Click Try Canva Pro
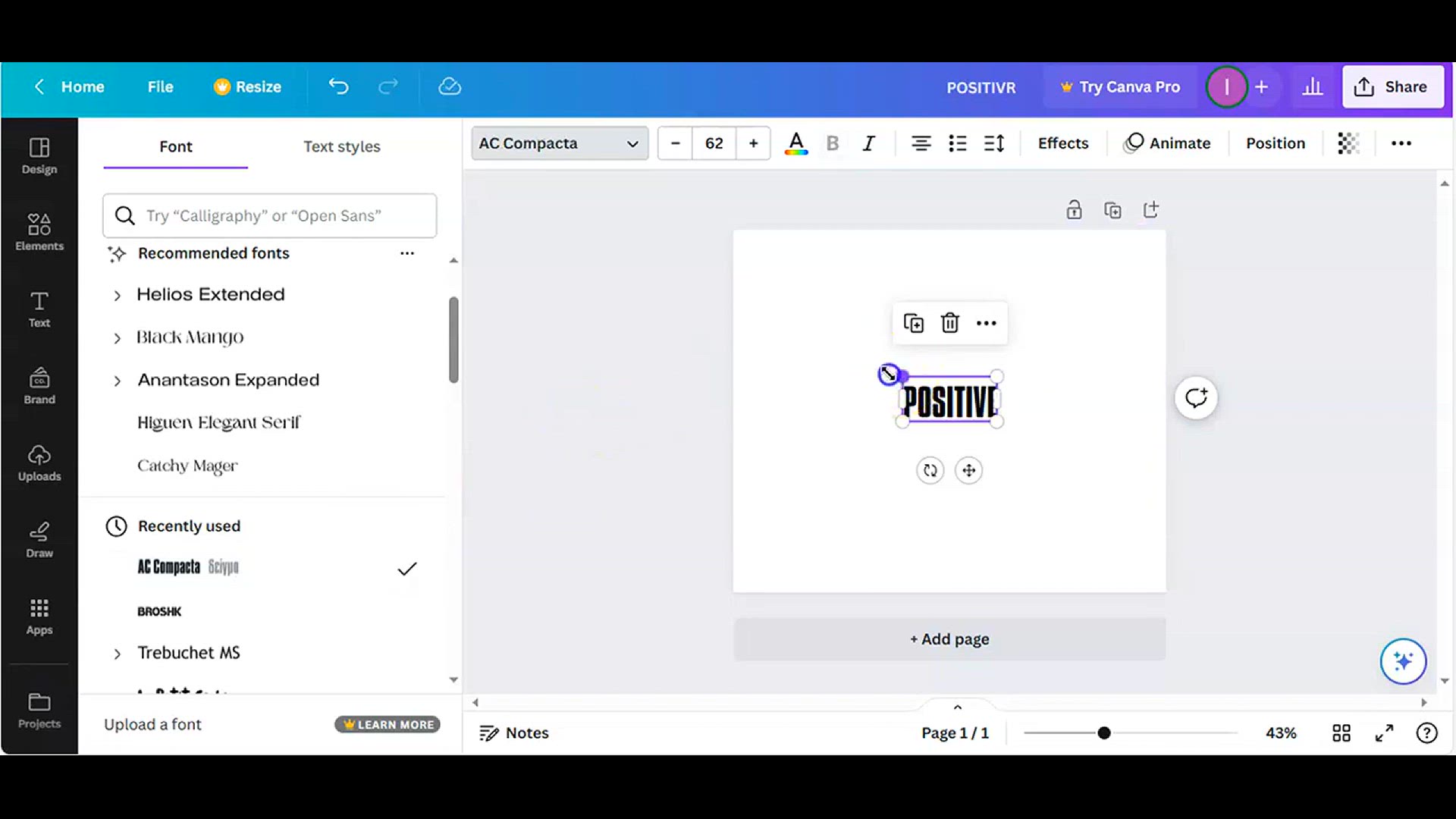The height and width of the screenshot is (819, 1456). click(x=1120, y=86)
